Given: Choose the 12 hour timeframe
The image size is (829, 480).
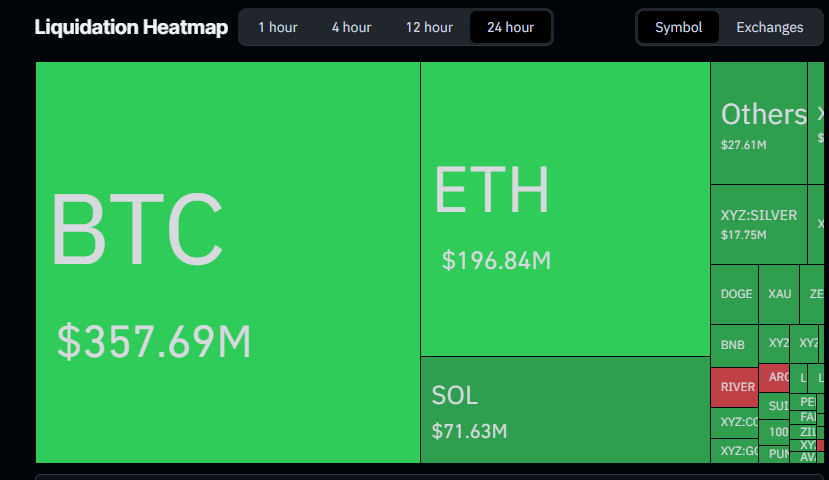Looking at the screenshot, I should tap(429, 27).
